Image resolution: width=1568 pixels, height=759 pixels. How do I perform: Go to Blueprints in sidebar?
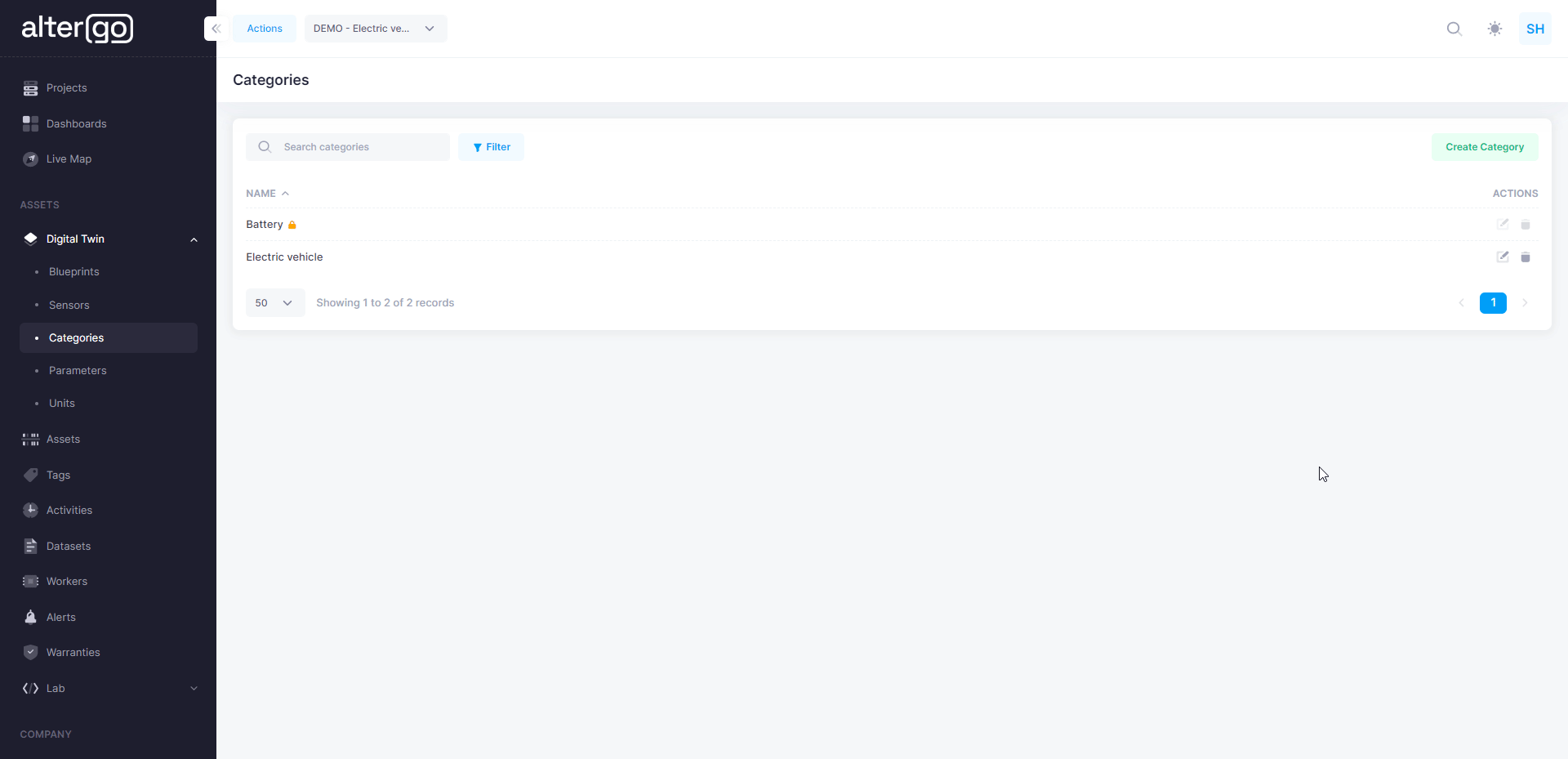tap(73, 272)
